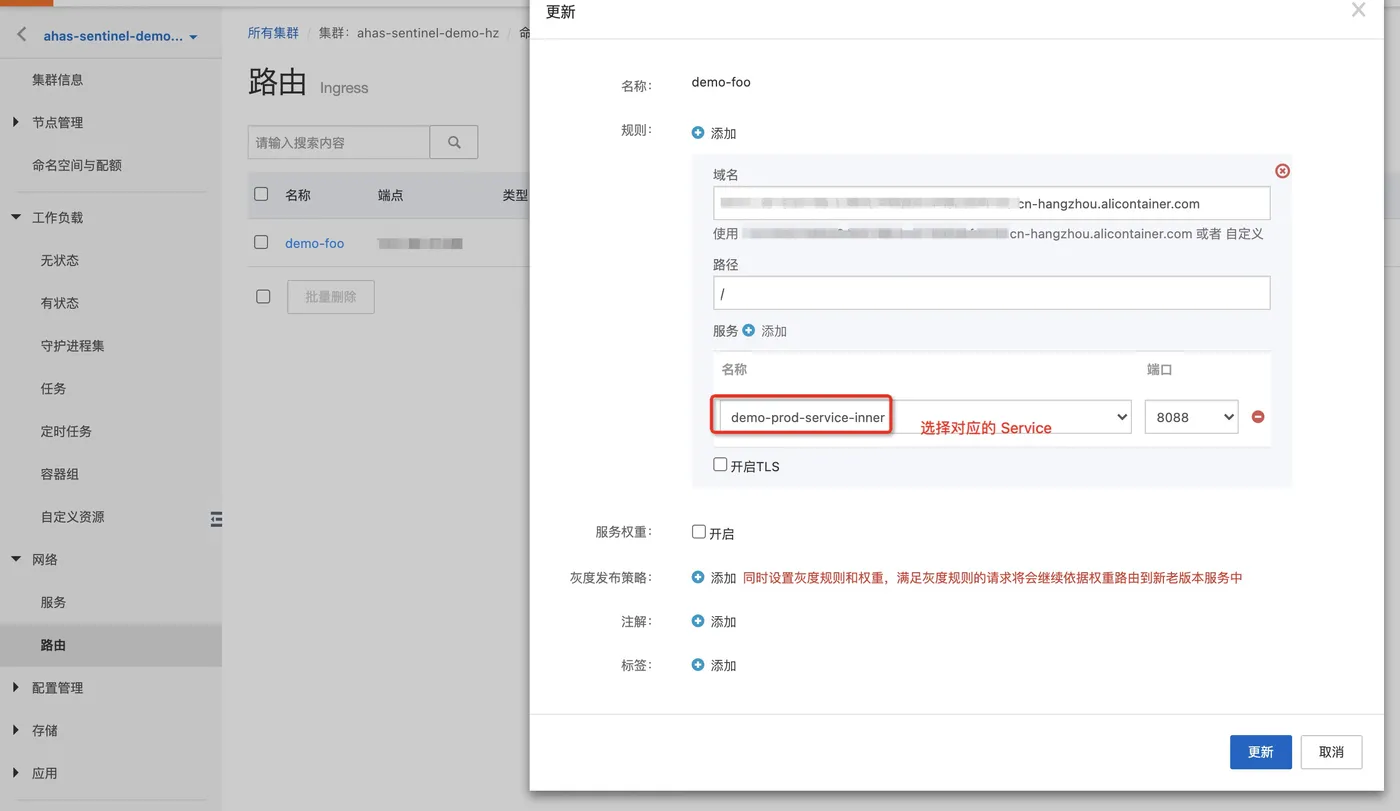Click the 路径 input field
The width and height of the screenshot is (1400, 811).
(992, 293)
